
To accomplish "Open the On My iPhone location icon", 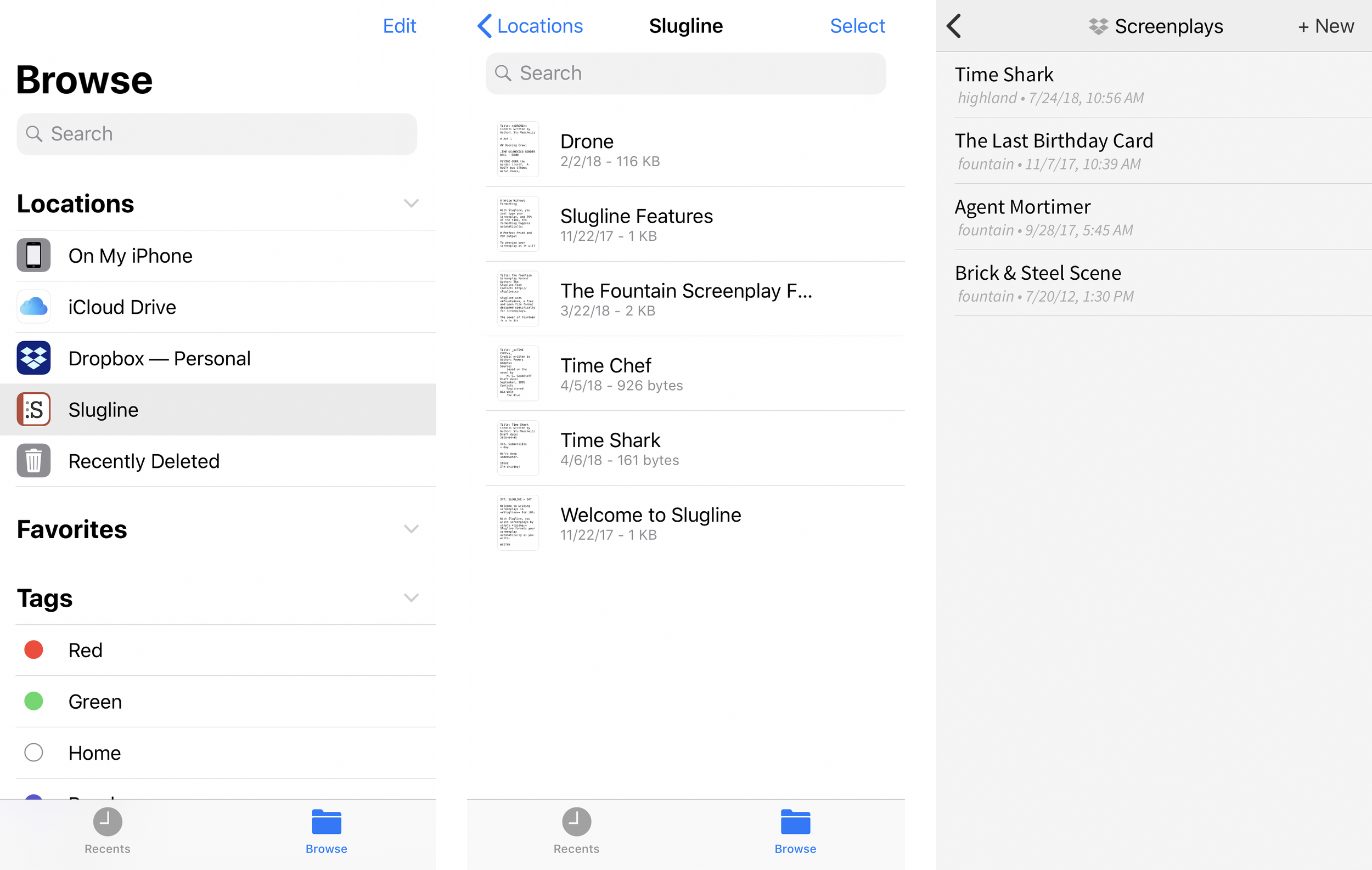I will (x=33, y=255).
